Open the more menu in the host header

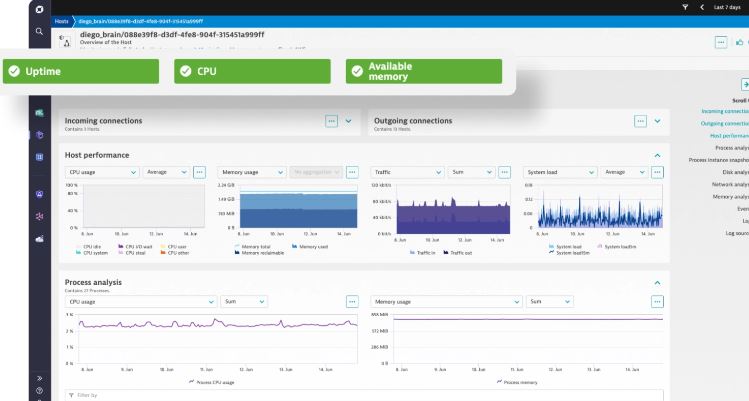[721, 43]
